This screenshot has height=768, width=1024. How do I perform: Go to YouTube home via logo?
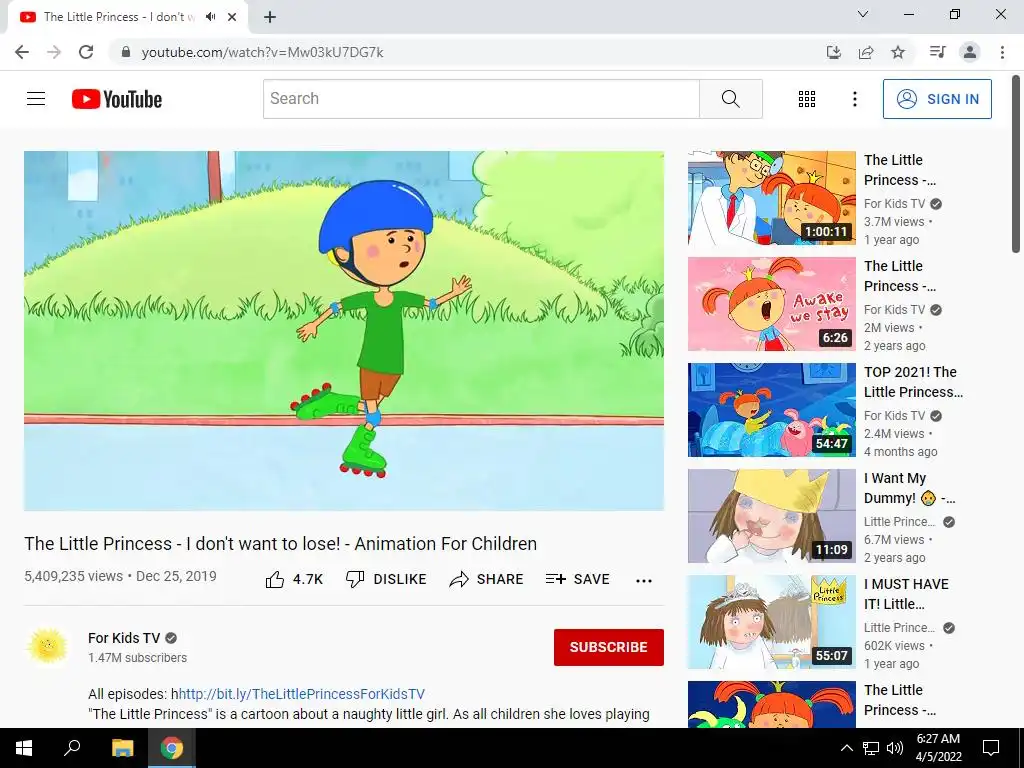[117, 99]
